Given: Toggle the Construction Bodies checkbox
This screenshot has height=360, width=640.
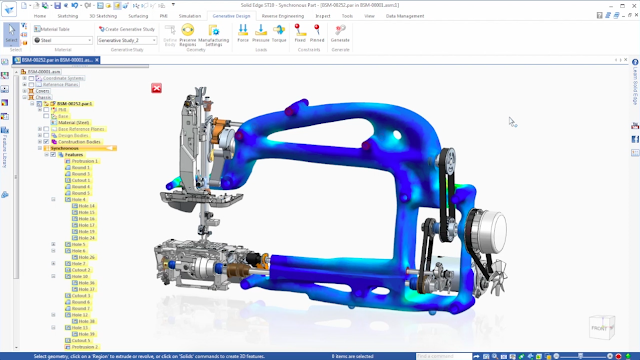Looking at the screenshot, I should click(46, 142).
